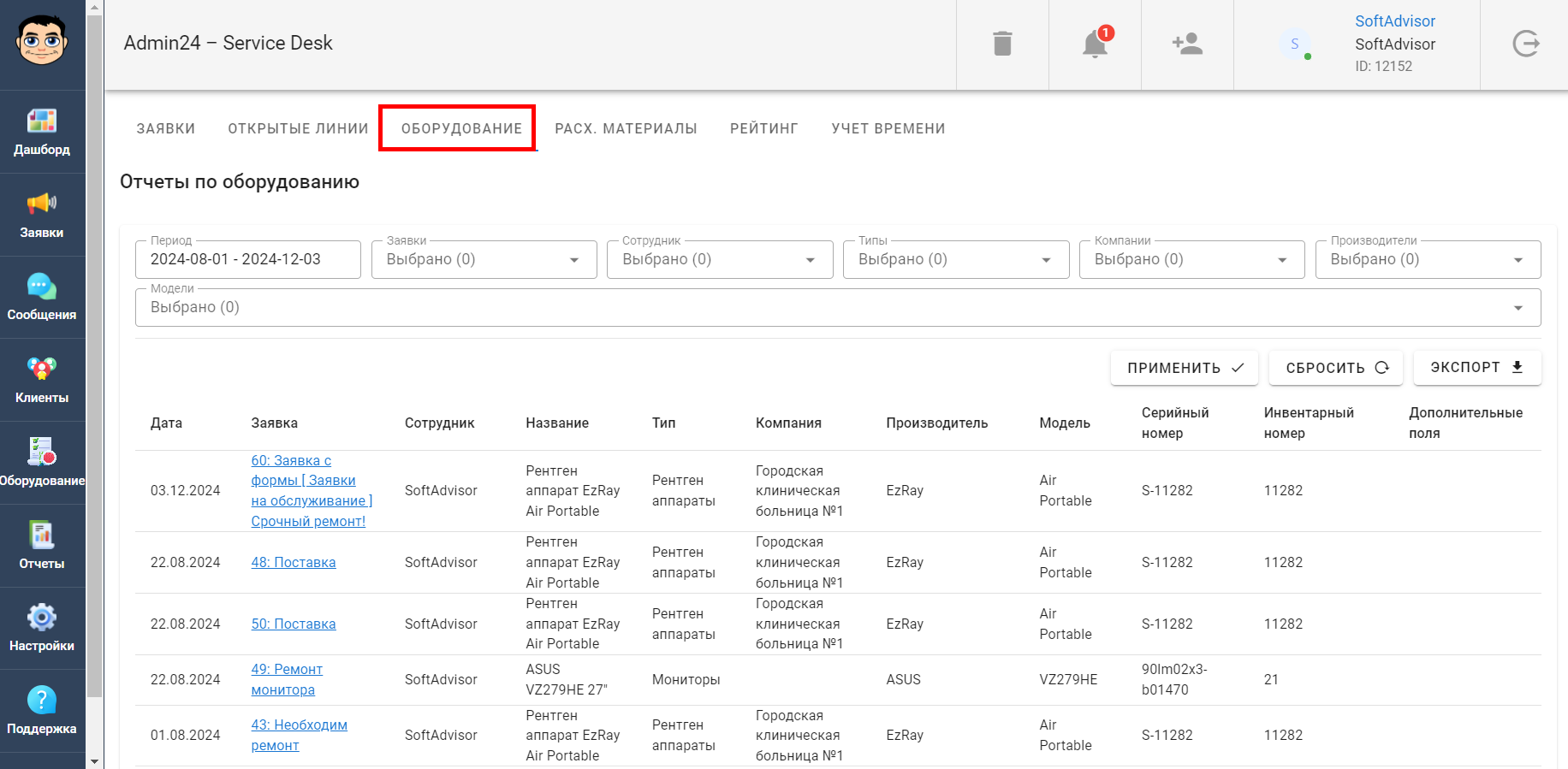The image size is (1568, 769).
Task: Open notifications bell with badge
Action: [x=1095, y=44]
